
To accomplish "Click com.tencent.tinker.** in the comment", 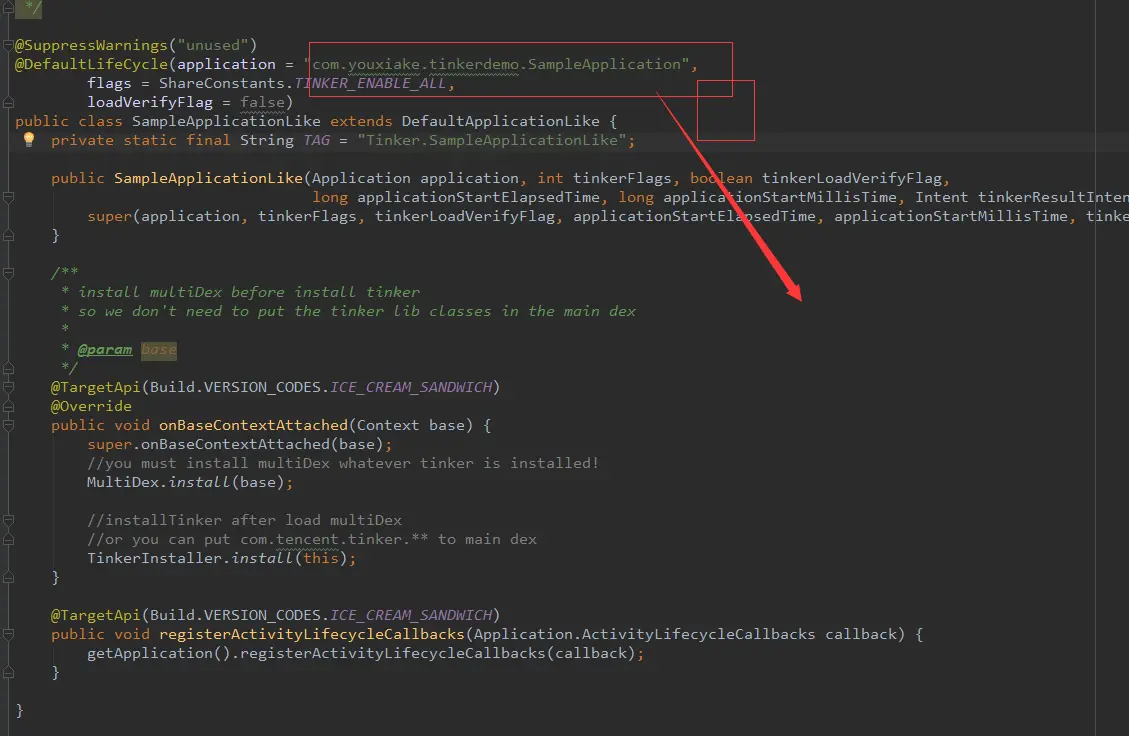I will (x=334, y=539).
